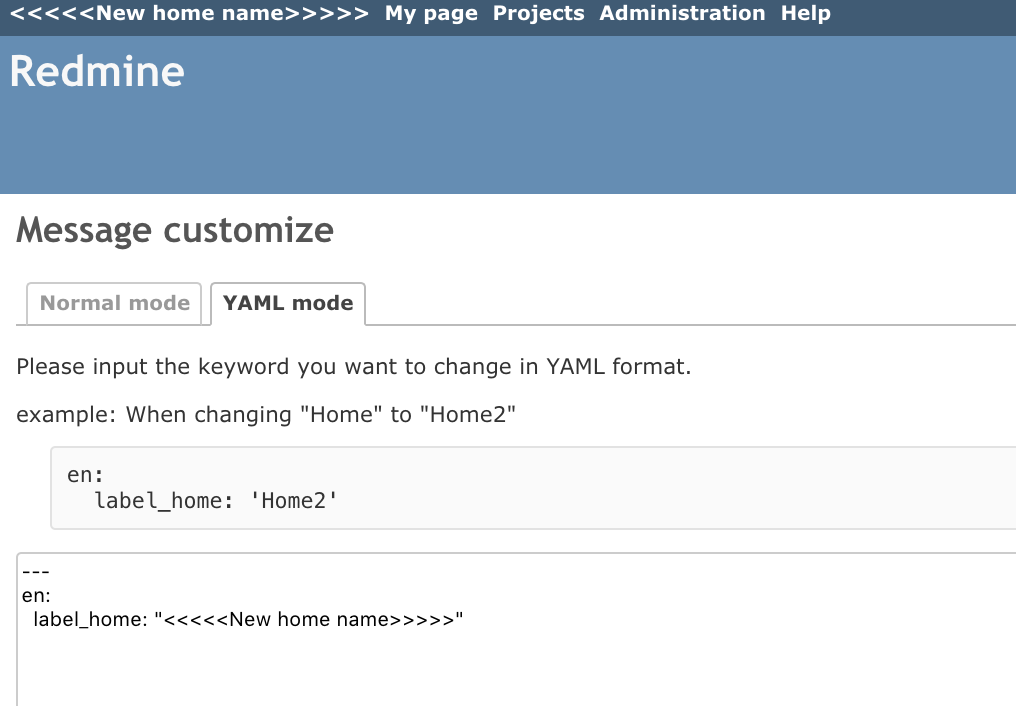Image resolution: width=1016 pixels, height=706 pixels.
Task: Click the "en:" line inside the YAML text area
Action: [x=36, y=595]
